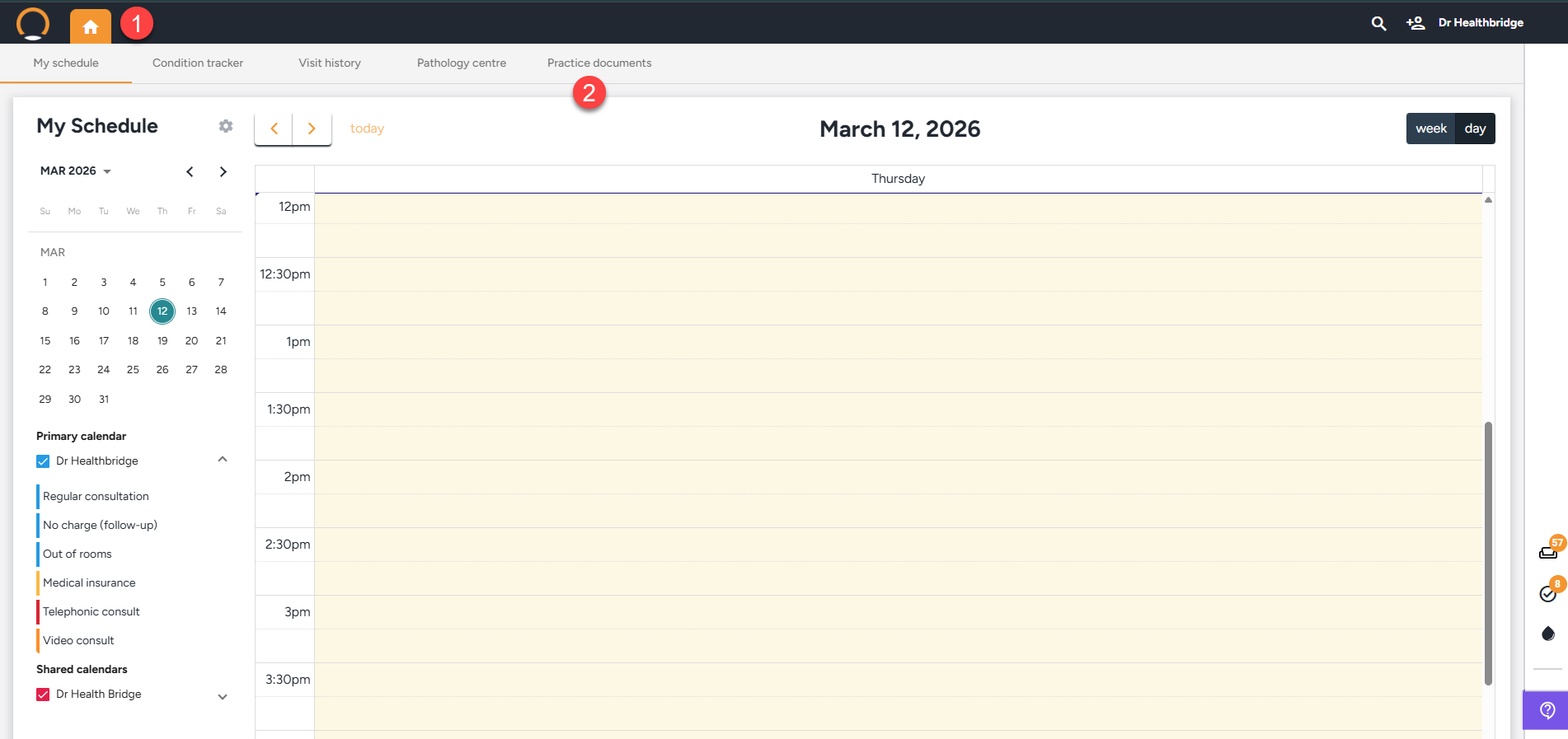Open the Condition tracker tab

pyautogui.click(x=198, y=63)
